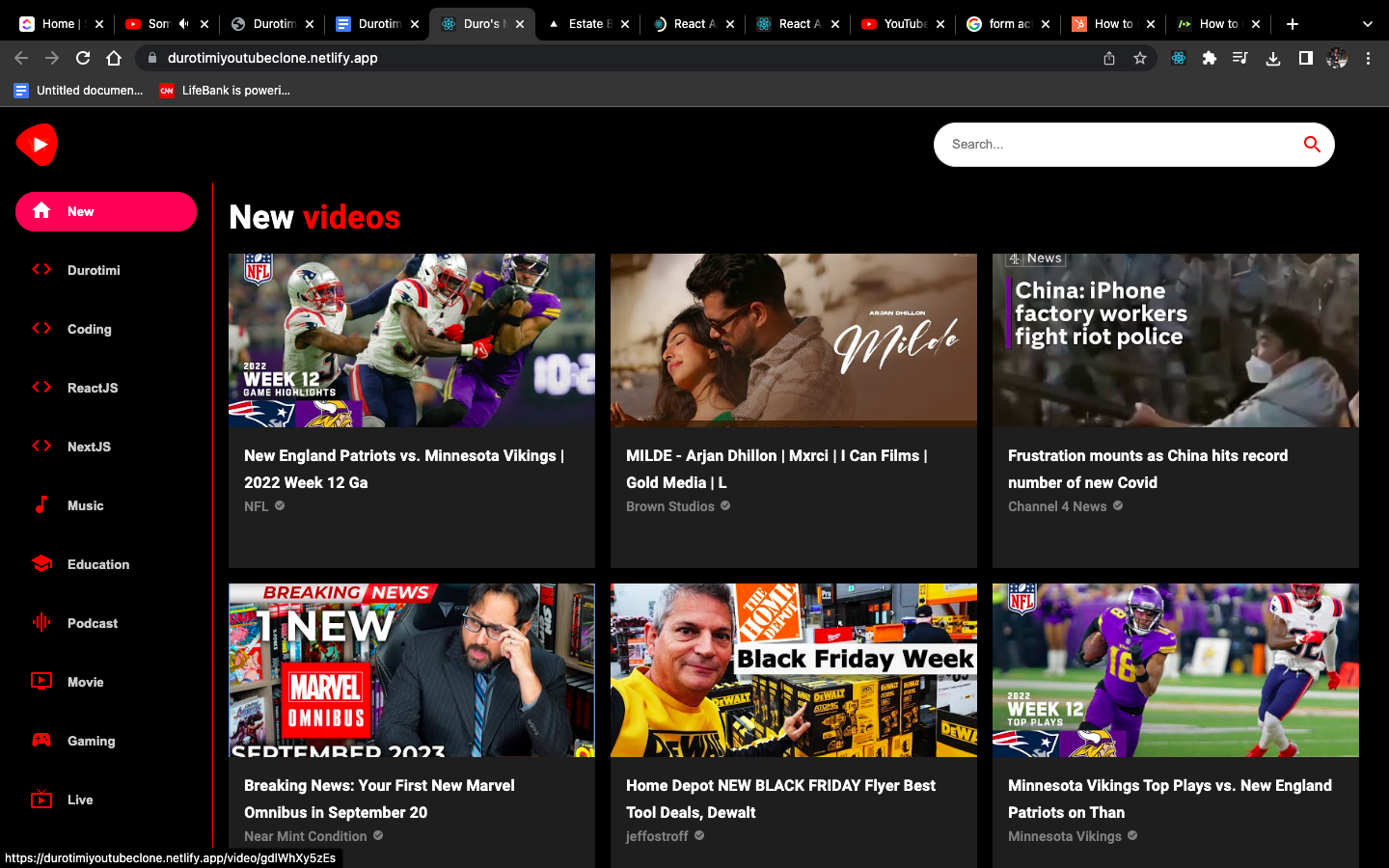Image resolution: width=1389 pixels, height=868 pixels.
Task: Open the React Developer Tools extension icon
Action: pos(1179,58)
